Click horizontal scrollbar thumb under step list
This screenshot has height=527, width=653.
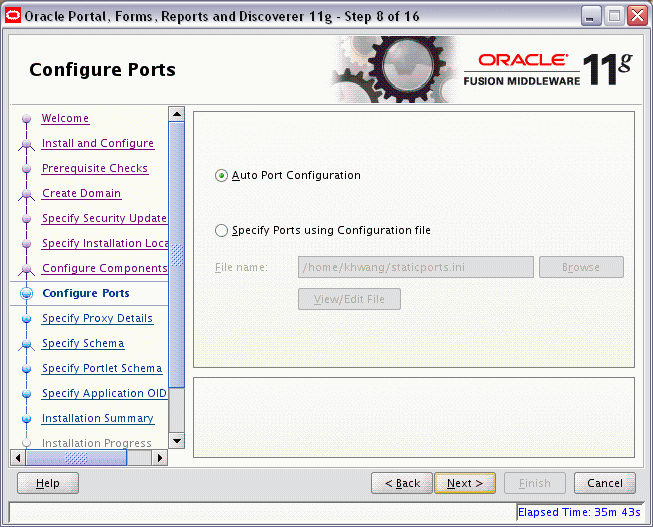pos(76,458)
